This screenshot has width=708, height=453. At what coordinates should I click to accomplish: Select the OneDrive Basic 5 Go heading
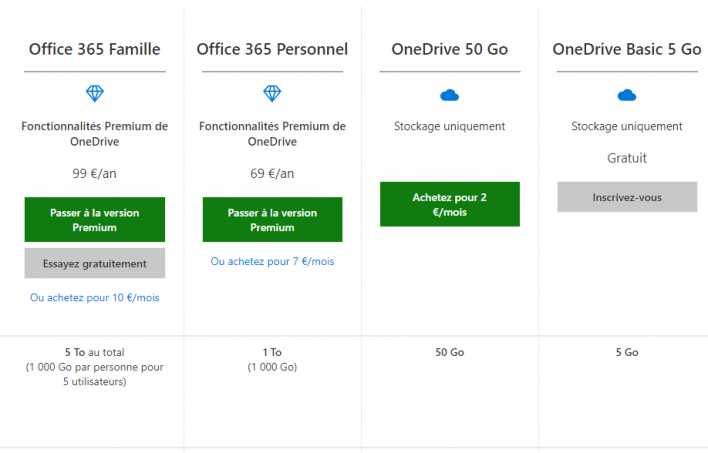[627, 49]
